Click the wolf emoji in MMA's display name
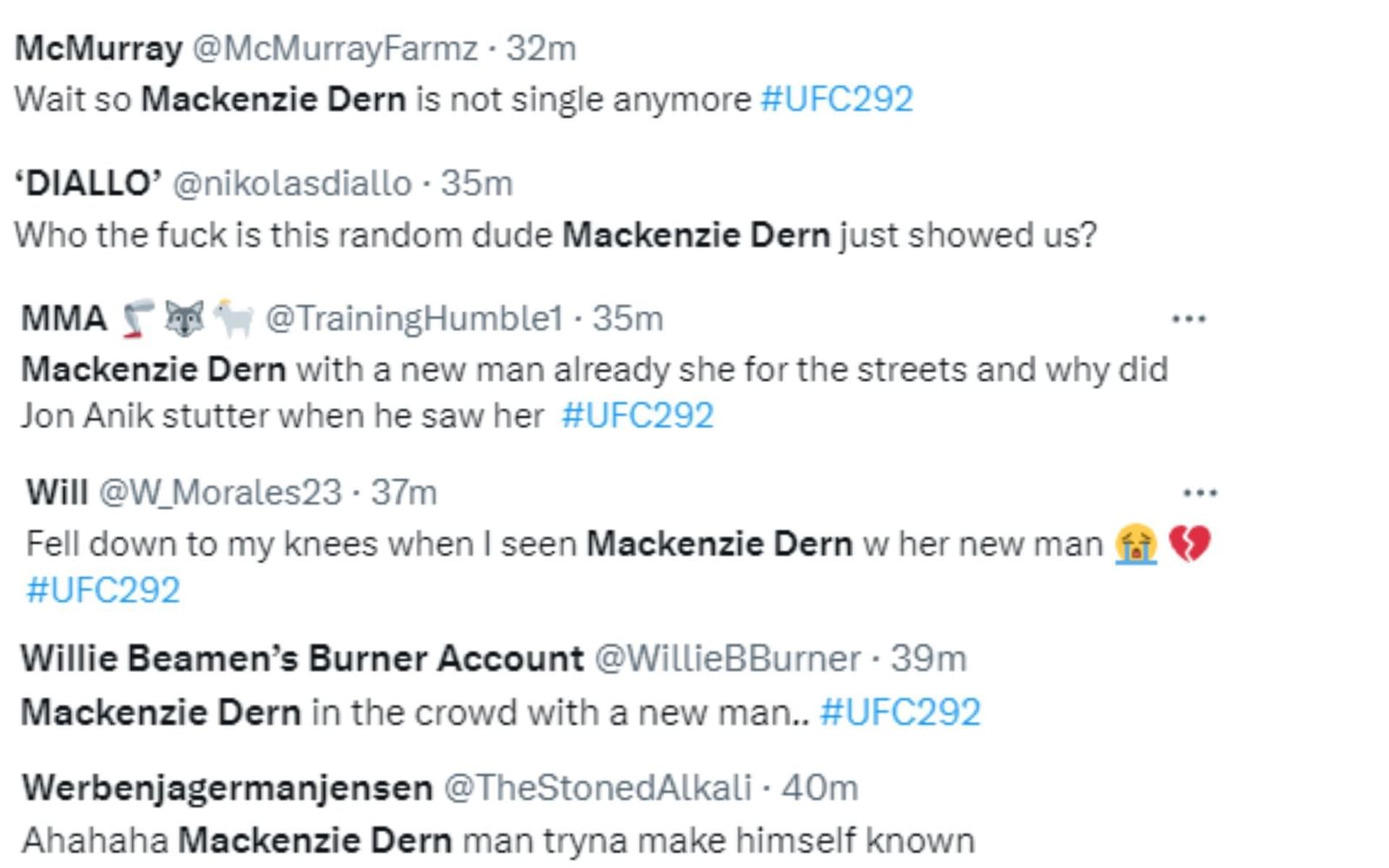The height and width of the screenshot is (868, 1389). [x=185, y=319]
